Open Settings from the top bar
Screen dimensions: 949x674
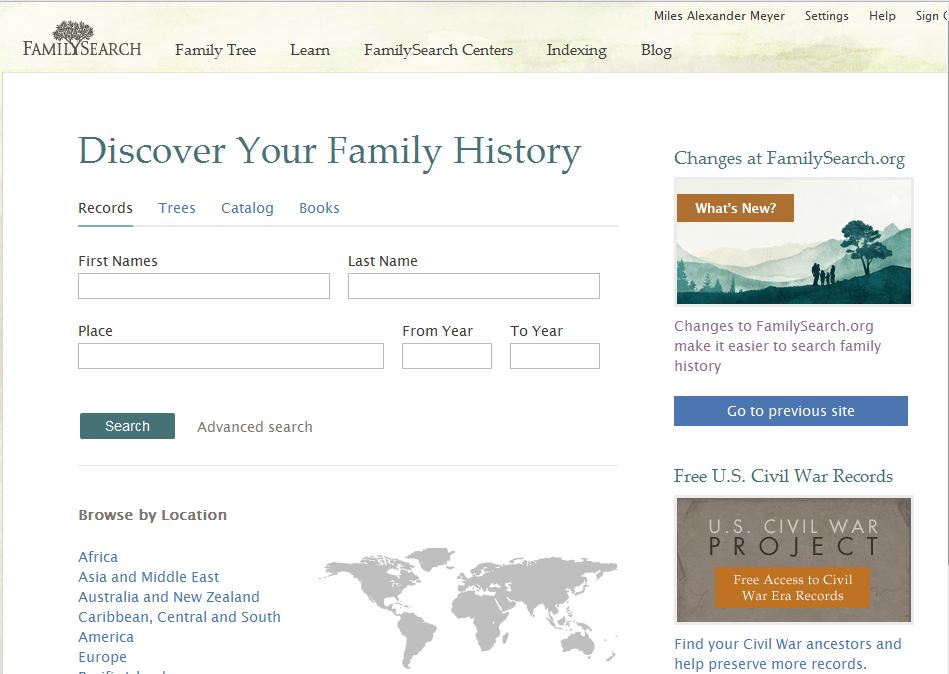pos(826,15)
